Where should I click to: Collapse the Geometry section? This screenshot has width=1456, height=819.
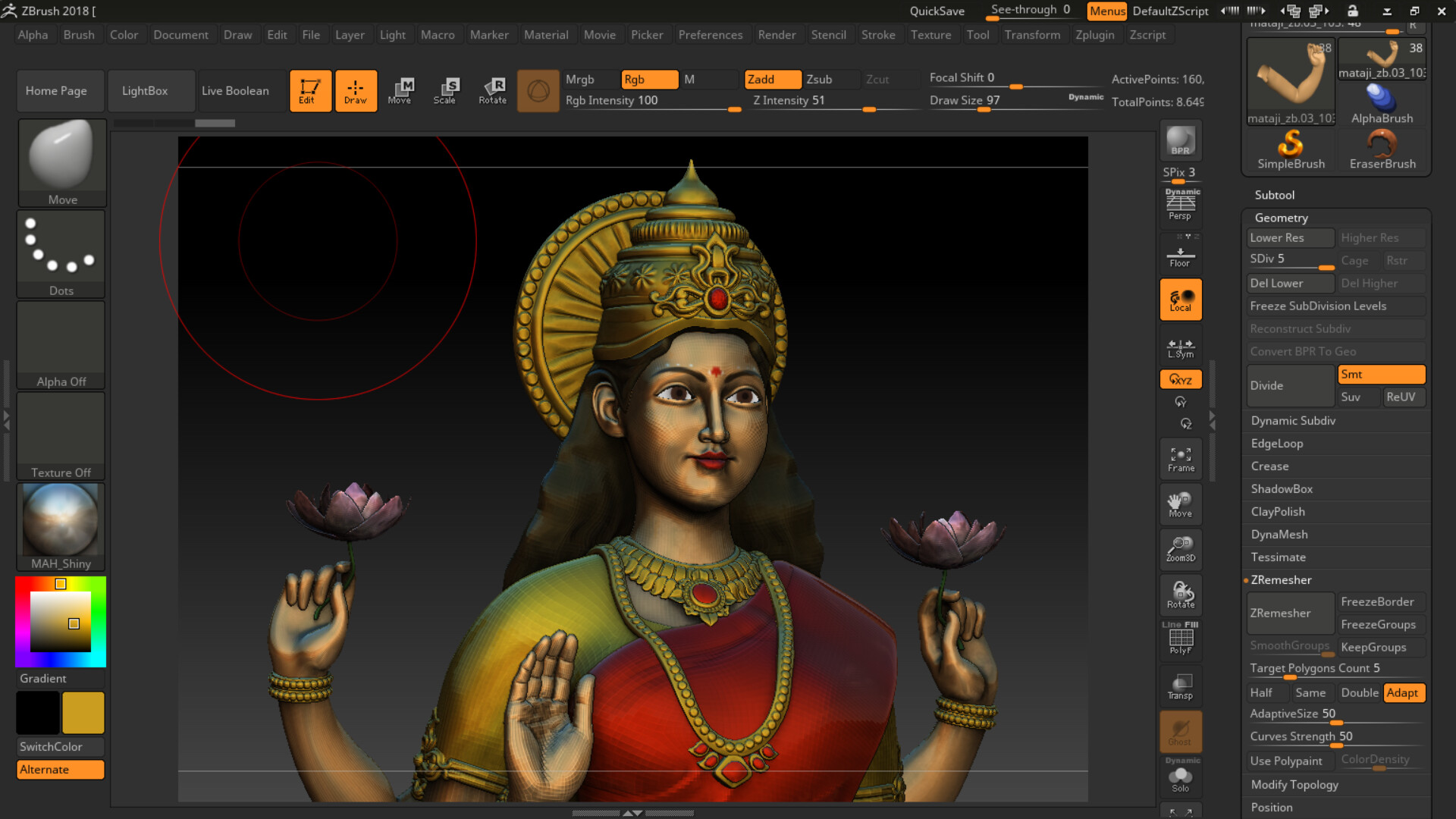click(1282, 218)
